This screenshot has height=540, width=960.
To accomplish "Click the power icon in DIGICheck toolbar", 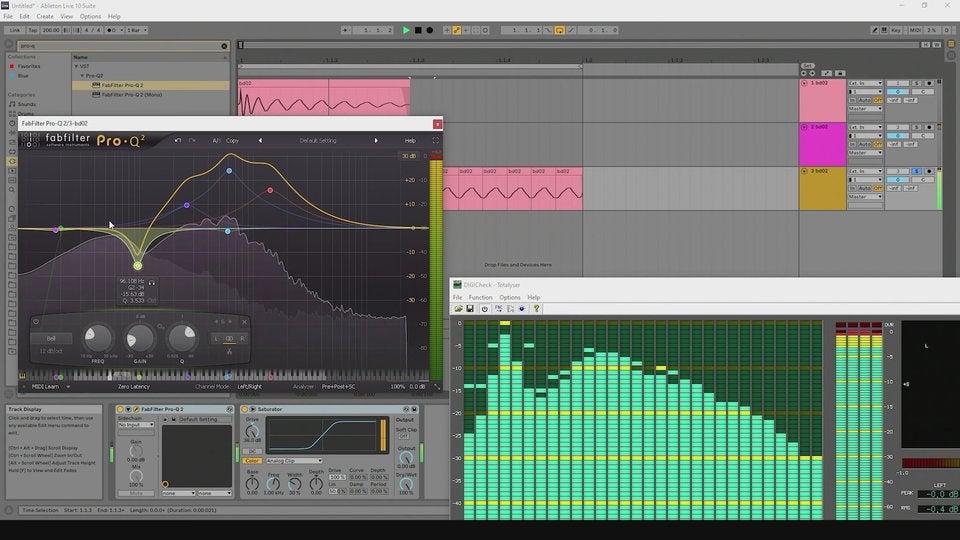I will pos(485,309).
